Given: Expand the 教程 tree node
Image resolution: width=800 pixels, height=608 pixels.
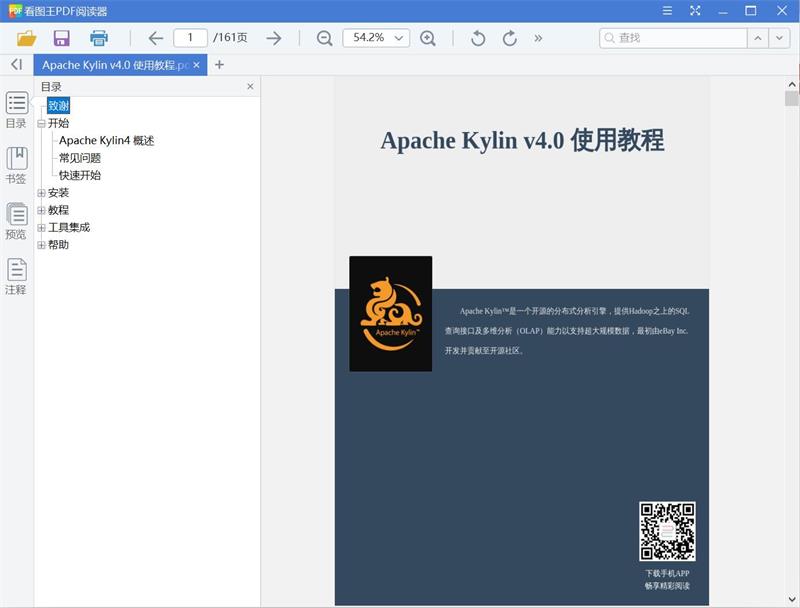Looking at the screenshot, I should [41, 210].
